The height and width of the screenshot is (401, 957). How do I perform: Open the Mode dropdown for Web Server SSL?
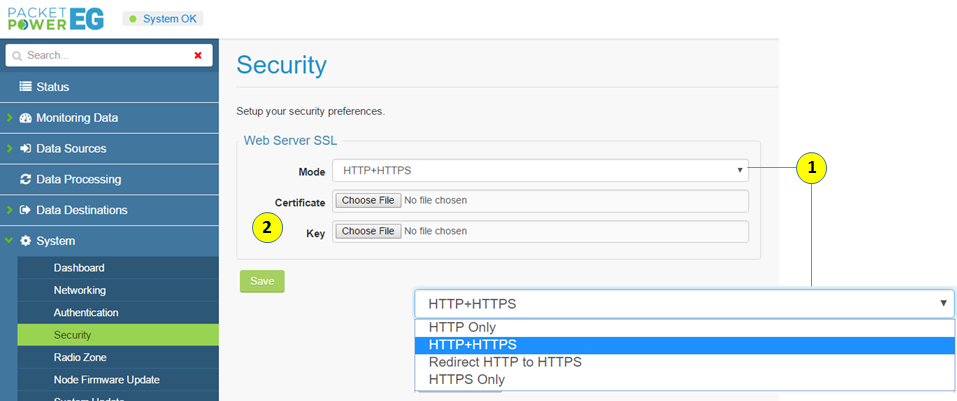click(540, 171)
